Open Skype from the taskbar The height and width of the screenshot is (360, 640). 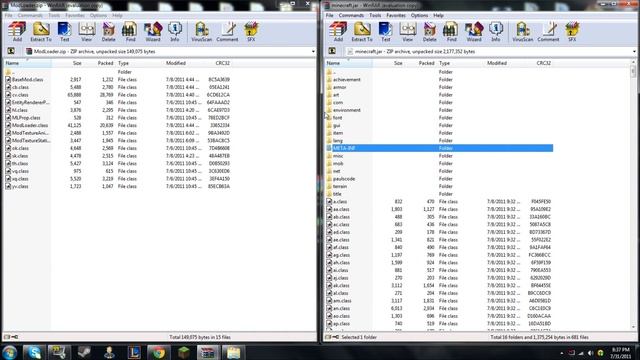click(34, 353)
